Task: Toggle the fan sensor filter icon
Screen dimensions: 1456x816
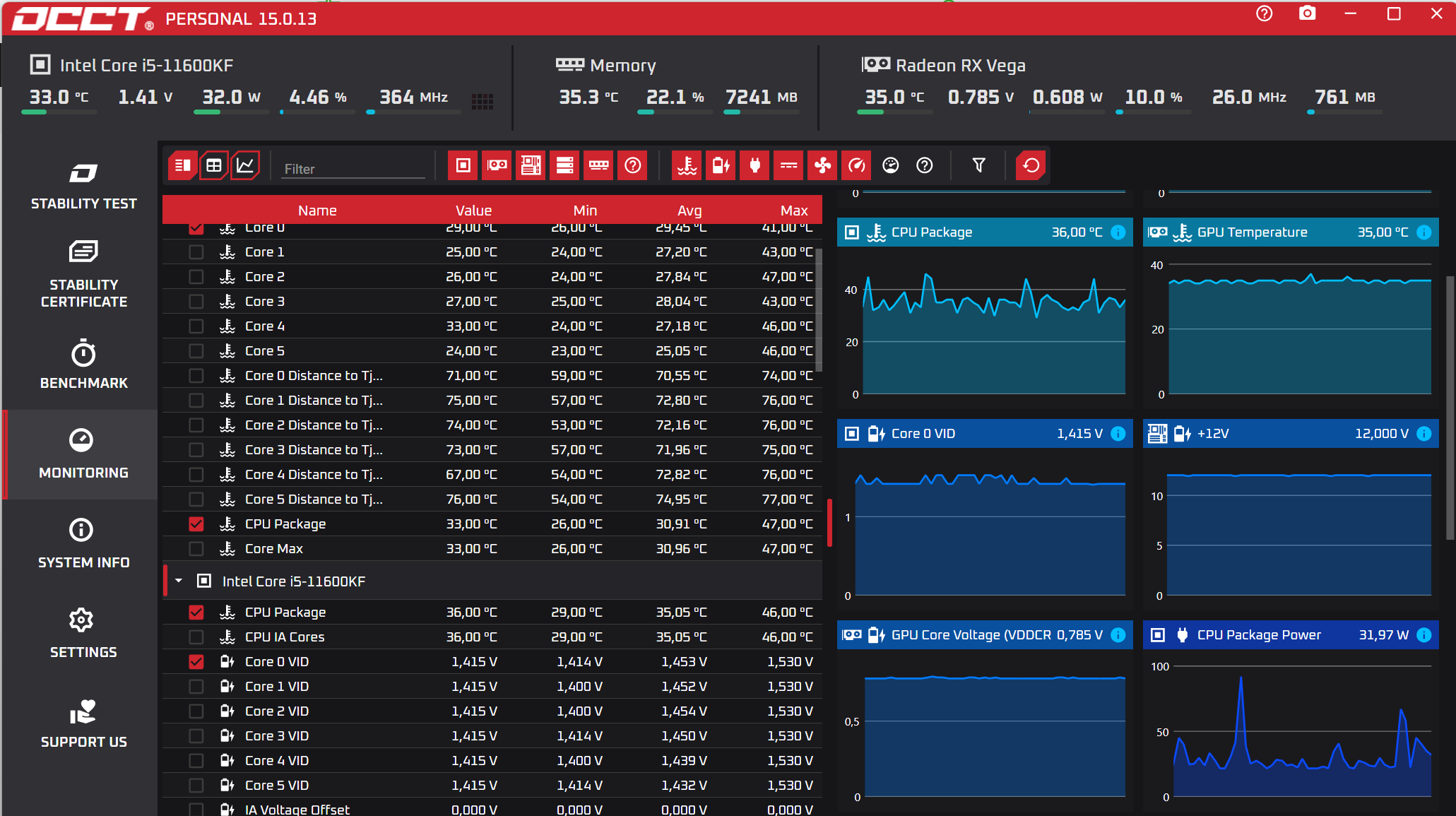Action: click(822, 165)
